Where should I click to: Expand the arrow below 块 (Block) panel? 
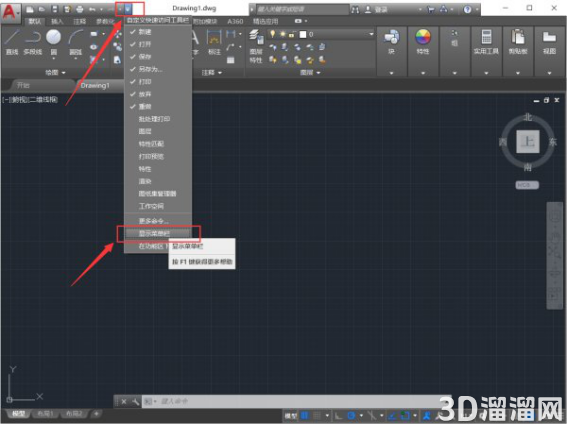pos(391,73)
